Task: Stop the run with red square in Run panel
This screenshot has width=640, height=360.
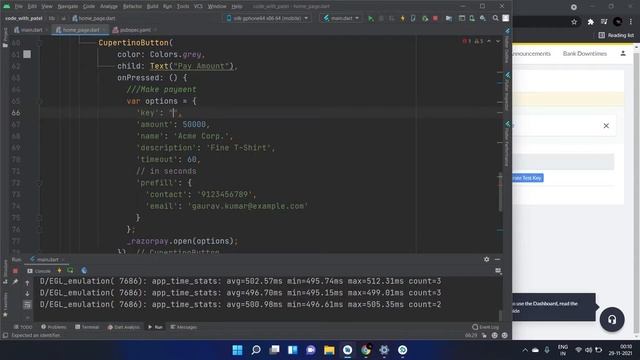Action: click(15, 271)
